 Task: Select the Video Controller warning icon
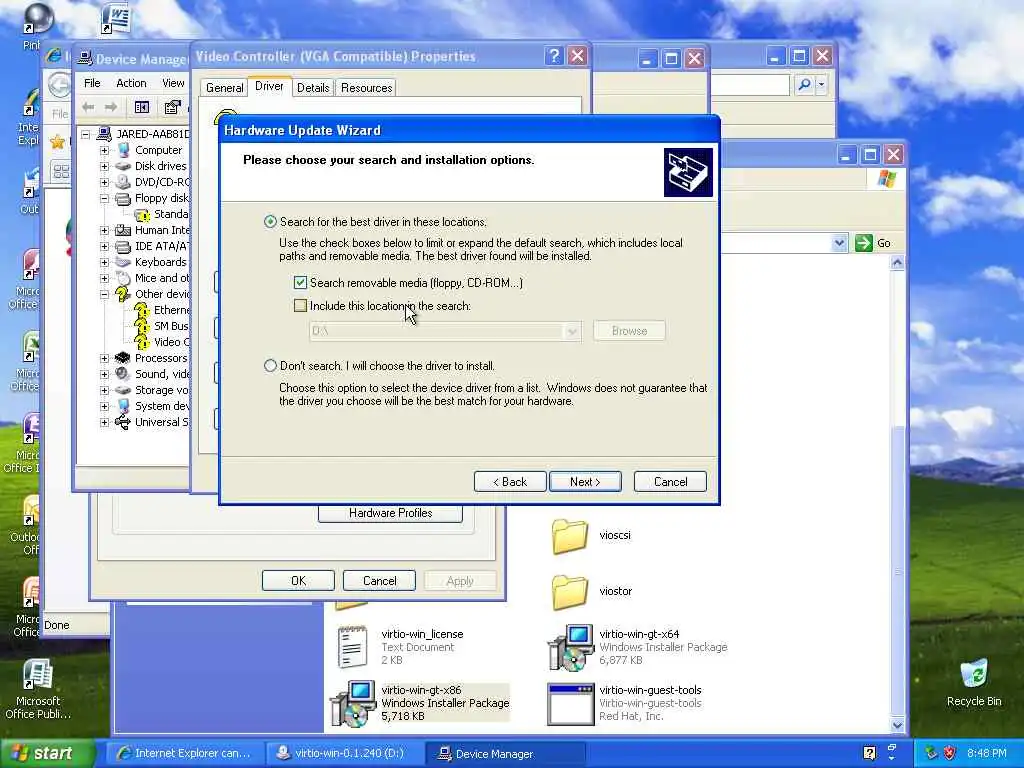pos(142,342)
